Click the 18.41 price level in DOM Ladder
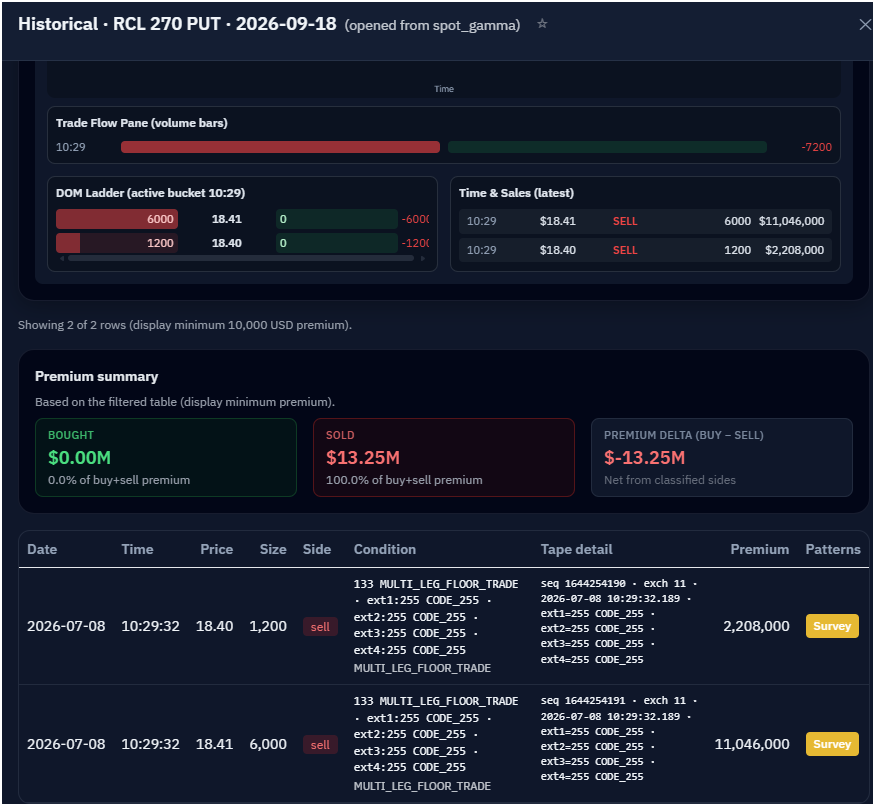The height and width of the screenshot is (806, 875). click(x=227, y=219)
